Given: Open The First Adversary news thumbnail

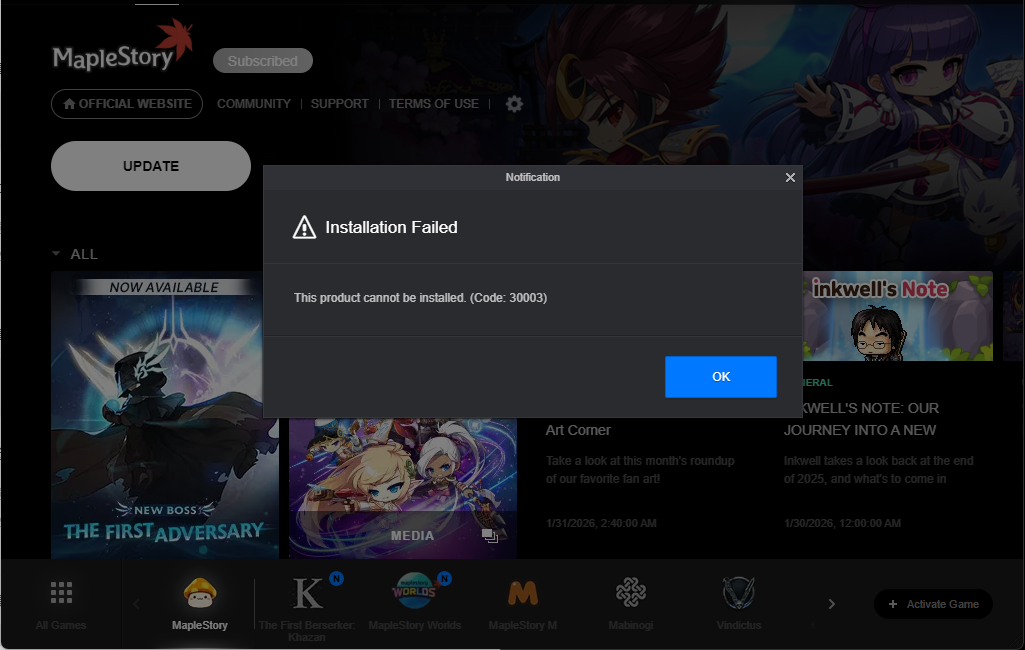Looking at the screenshot, I should click(165, 414).
